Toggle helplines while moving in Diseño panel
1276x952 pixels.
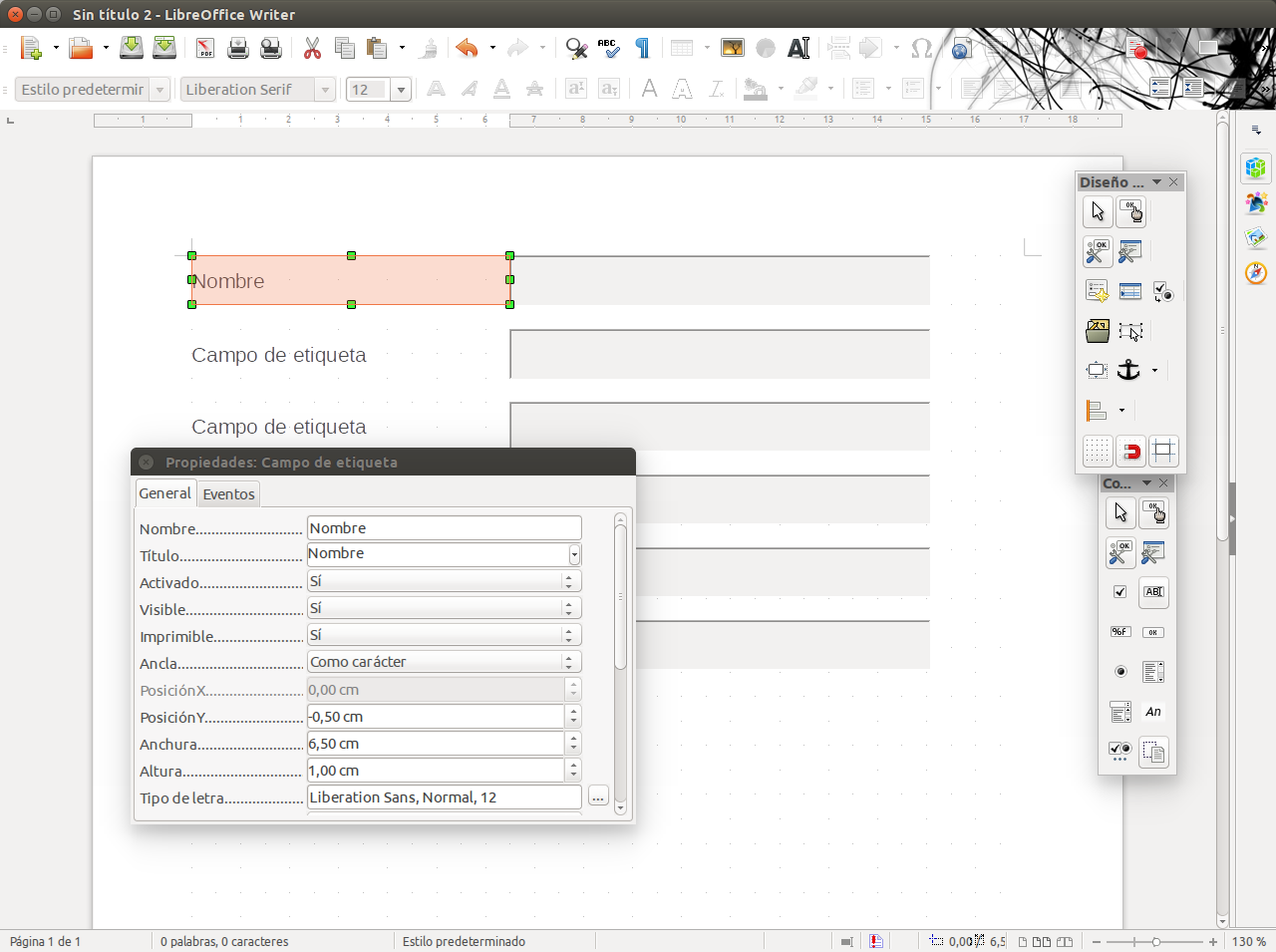1162,451
